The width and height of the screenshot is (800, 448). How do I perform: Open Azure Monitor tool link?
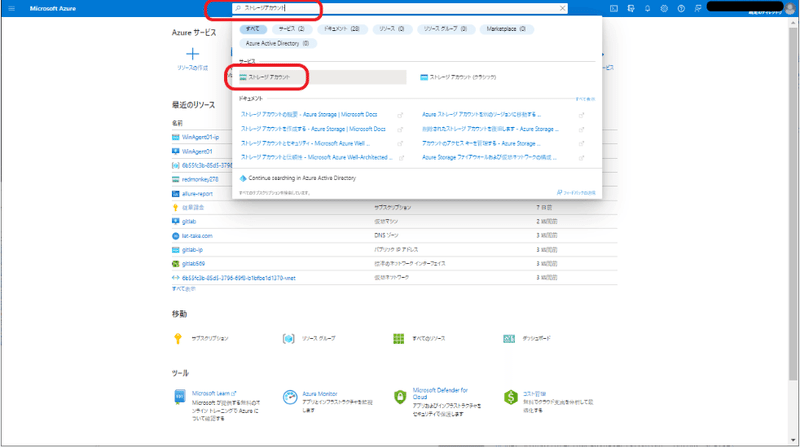319,394
